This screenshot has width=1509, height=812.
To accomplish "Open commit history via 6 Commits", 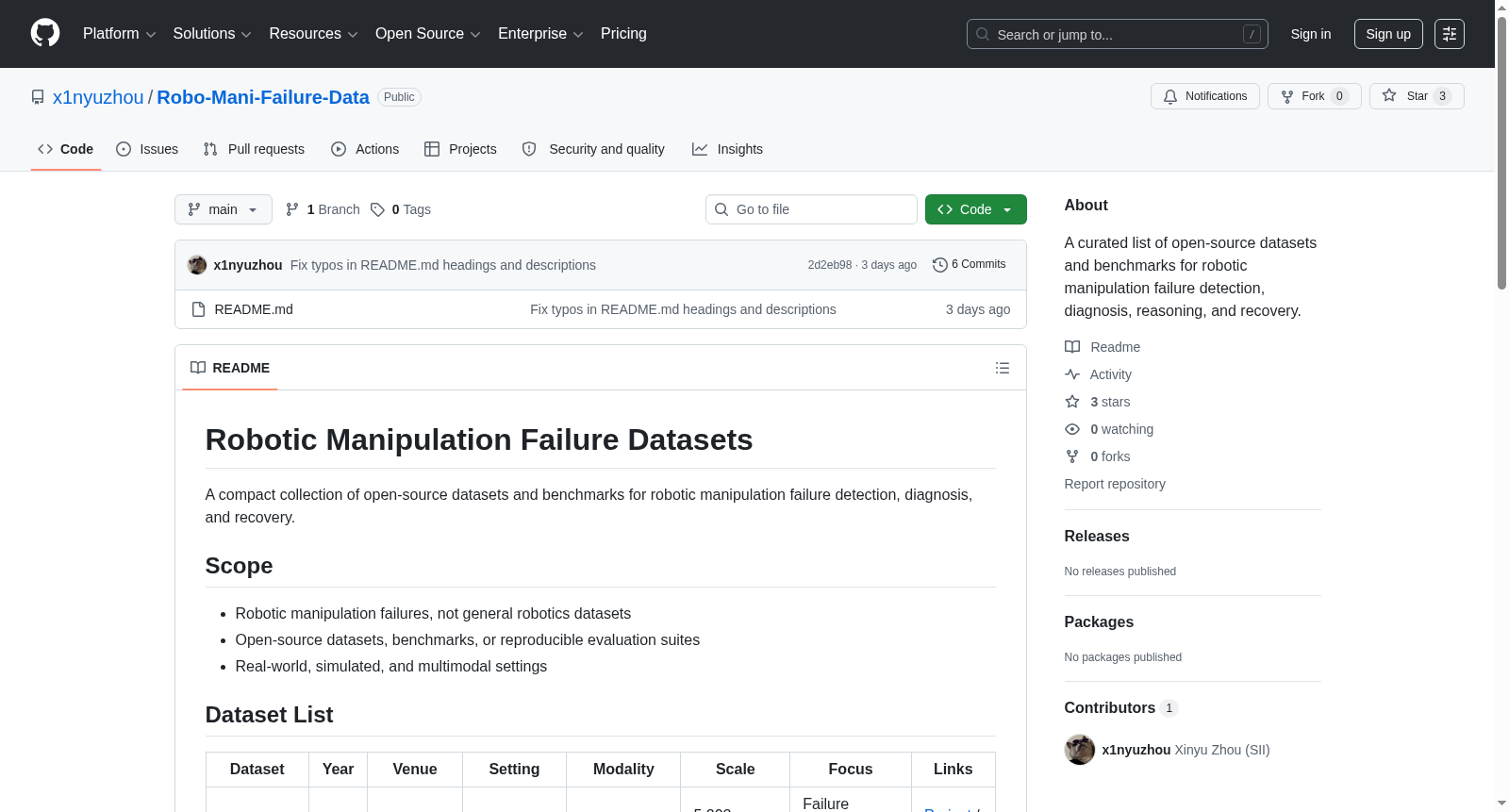I will pos(969,265).
